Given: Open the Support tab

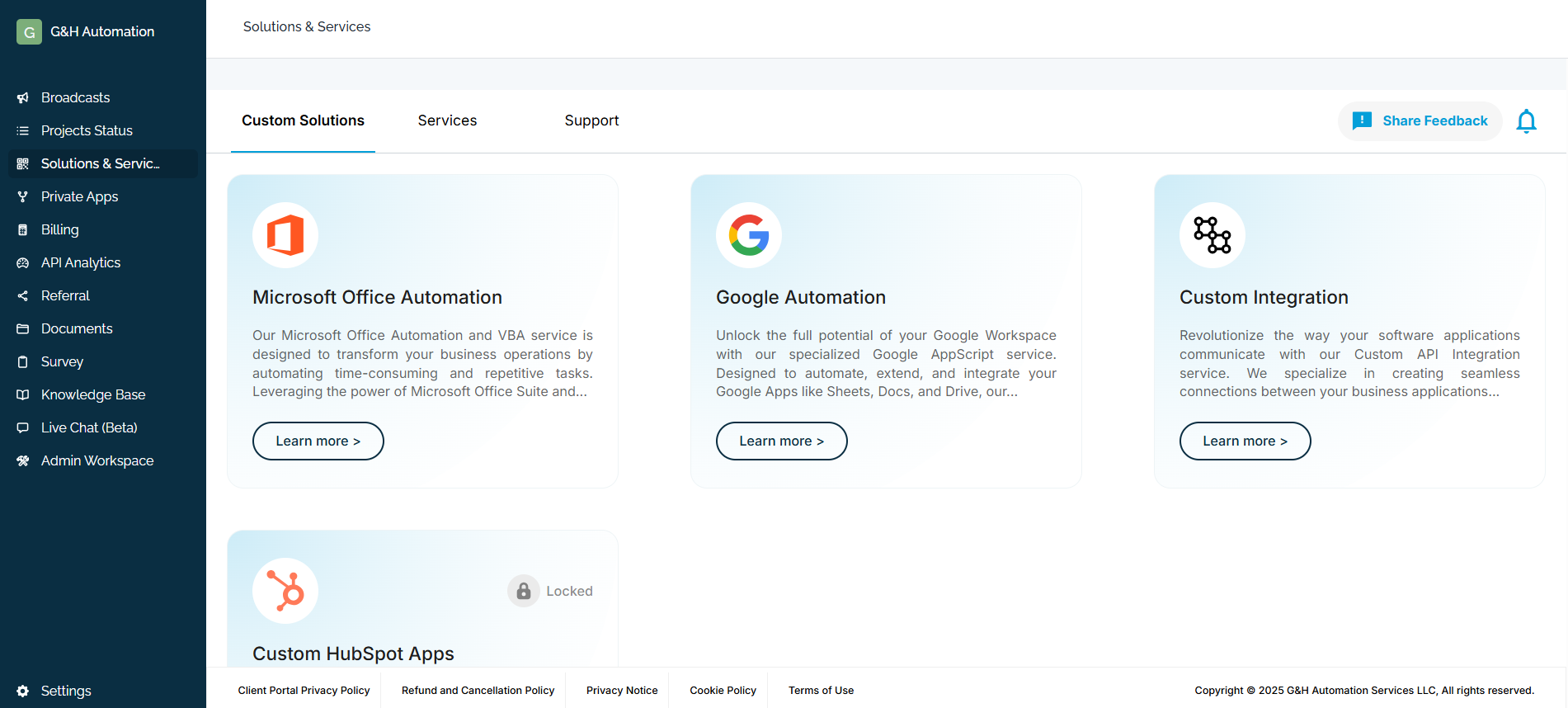Looking at the screenshot, I should tap(591, 120).
